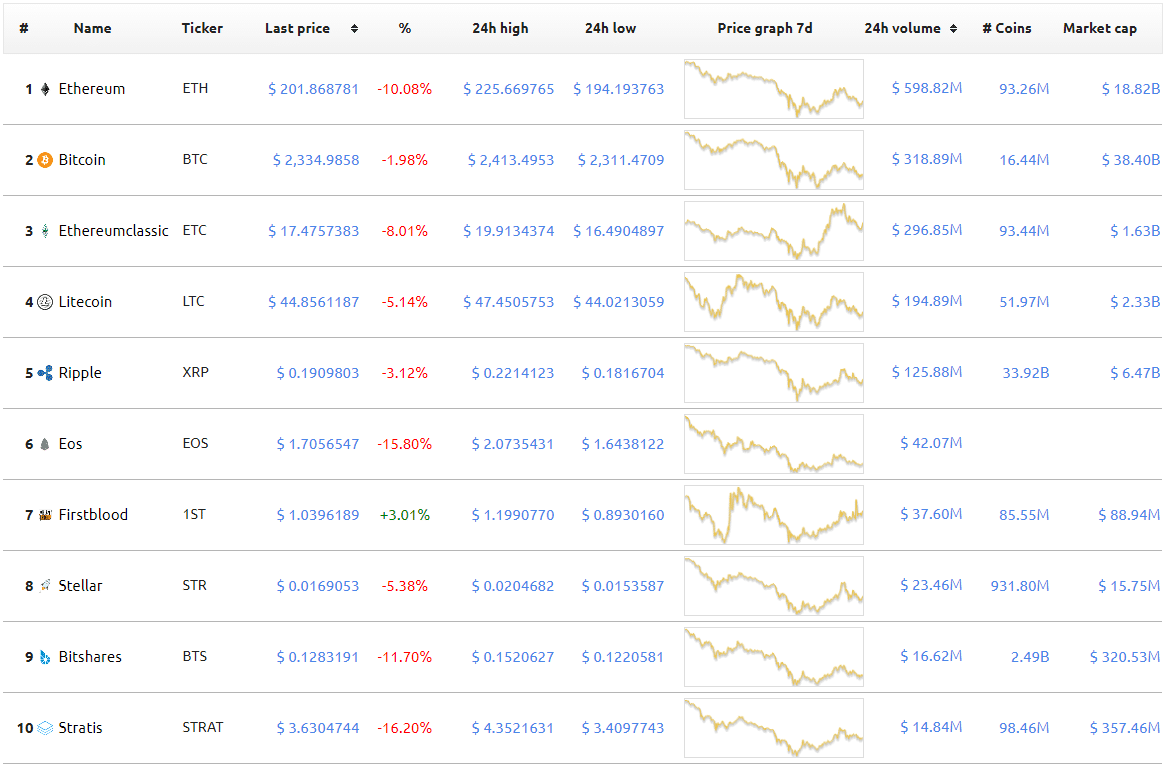Click the Ethereumclassic coin icon
Image resolution: width=1168 pixels, height=766 pixels.
(45, 231)
